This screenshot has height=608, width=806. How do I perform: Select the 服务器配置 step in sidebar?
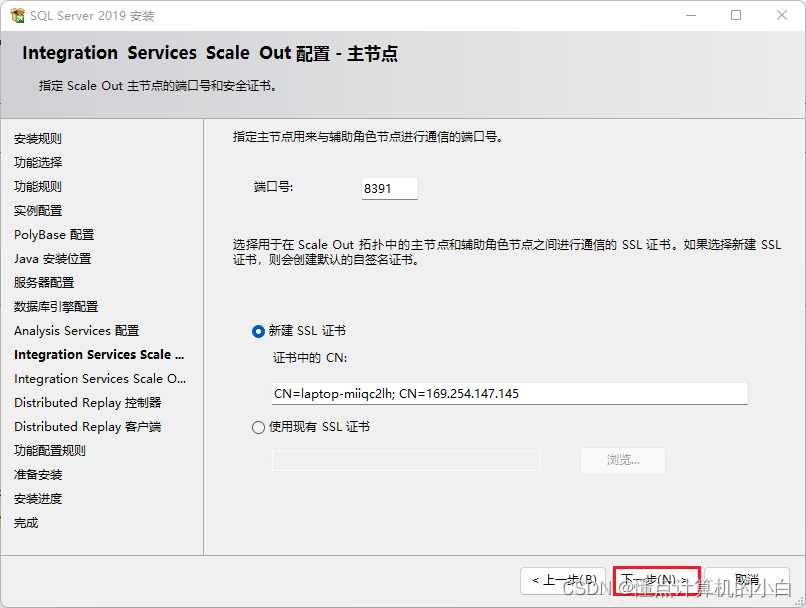(x=44, y=283)
